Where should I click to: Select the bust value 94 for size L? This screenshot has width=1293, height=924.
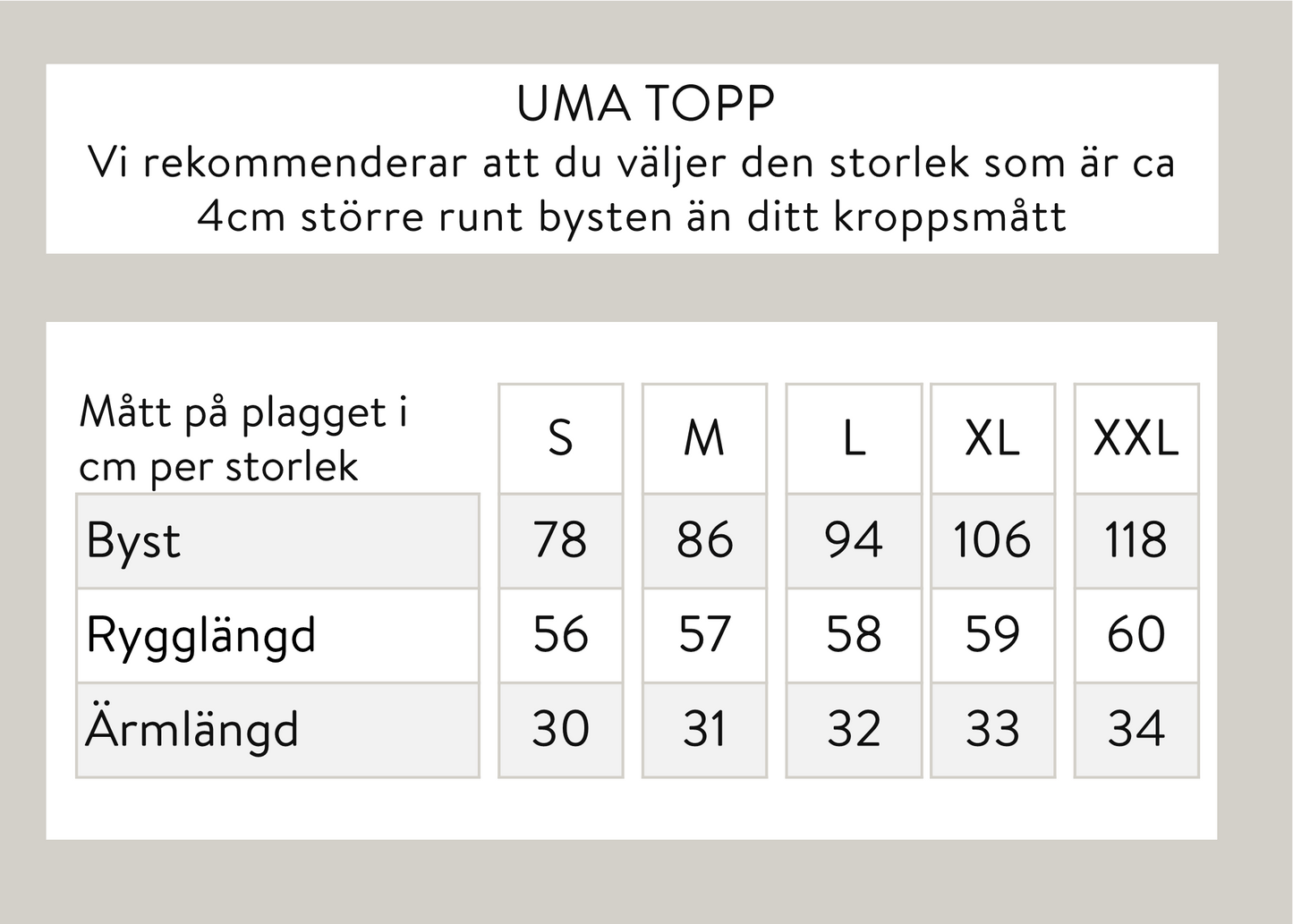(x=854, y=540)
